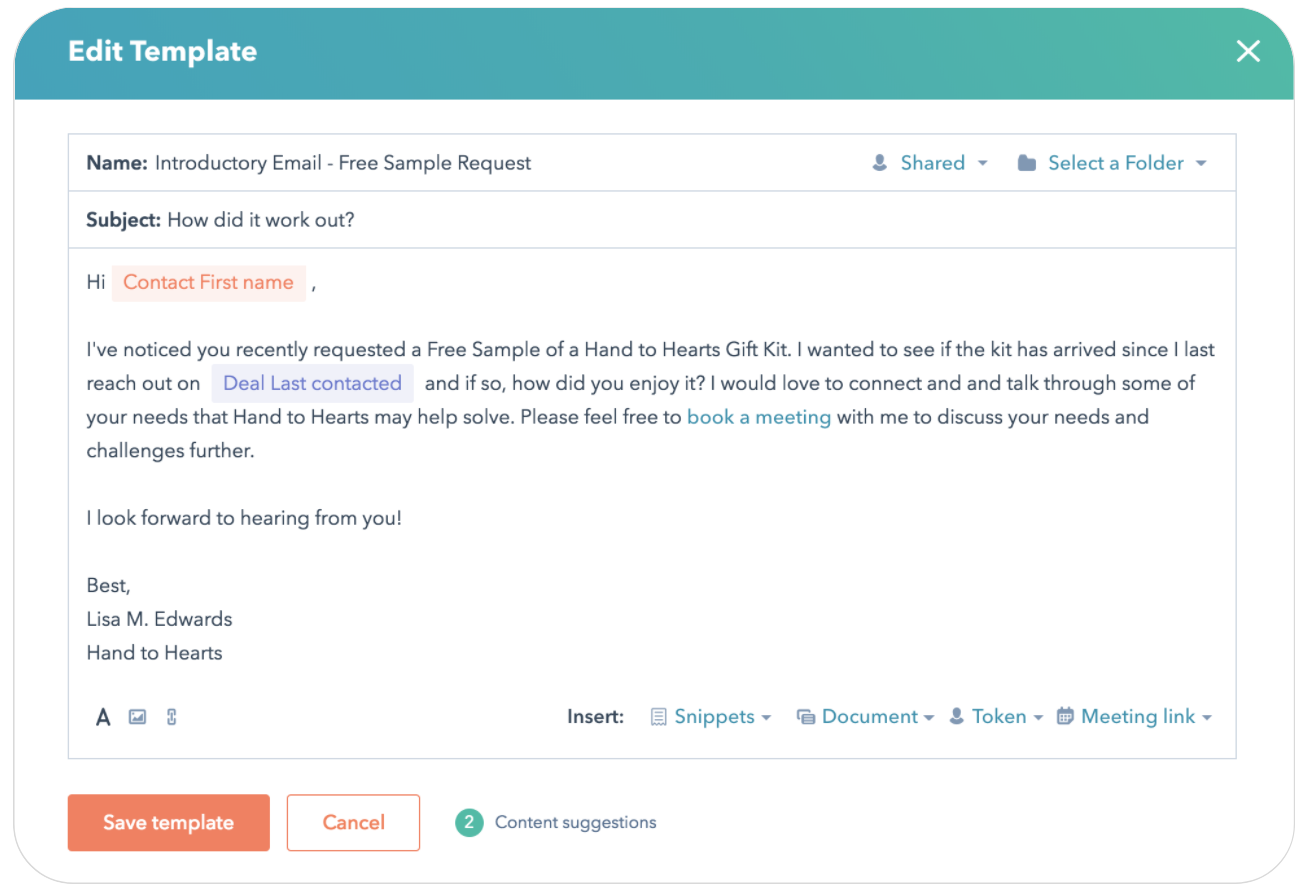Click the person icon next to Shared
The width and height of the screenshot is (1310, 896).
879,162
